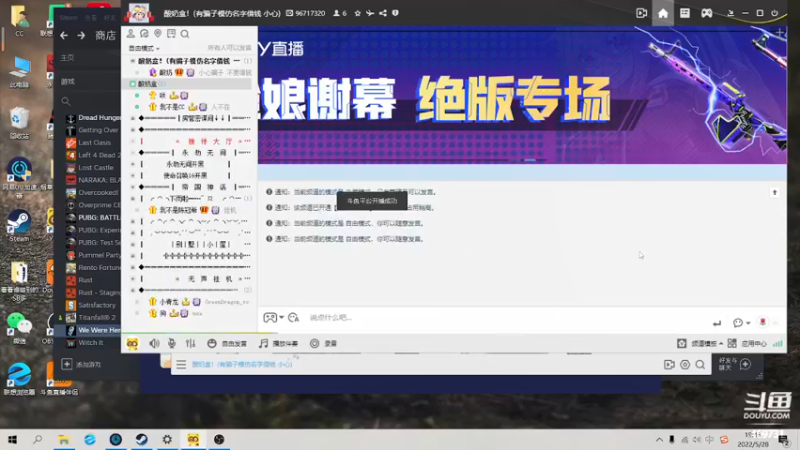The width and height of the screenshot is (800, 450).
Task: Open the template layout icon next to home
Action: [x=685, y=13]
